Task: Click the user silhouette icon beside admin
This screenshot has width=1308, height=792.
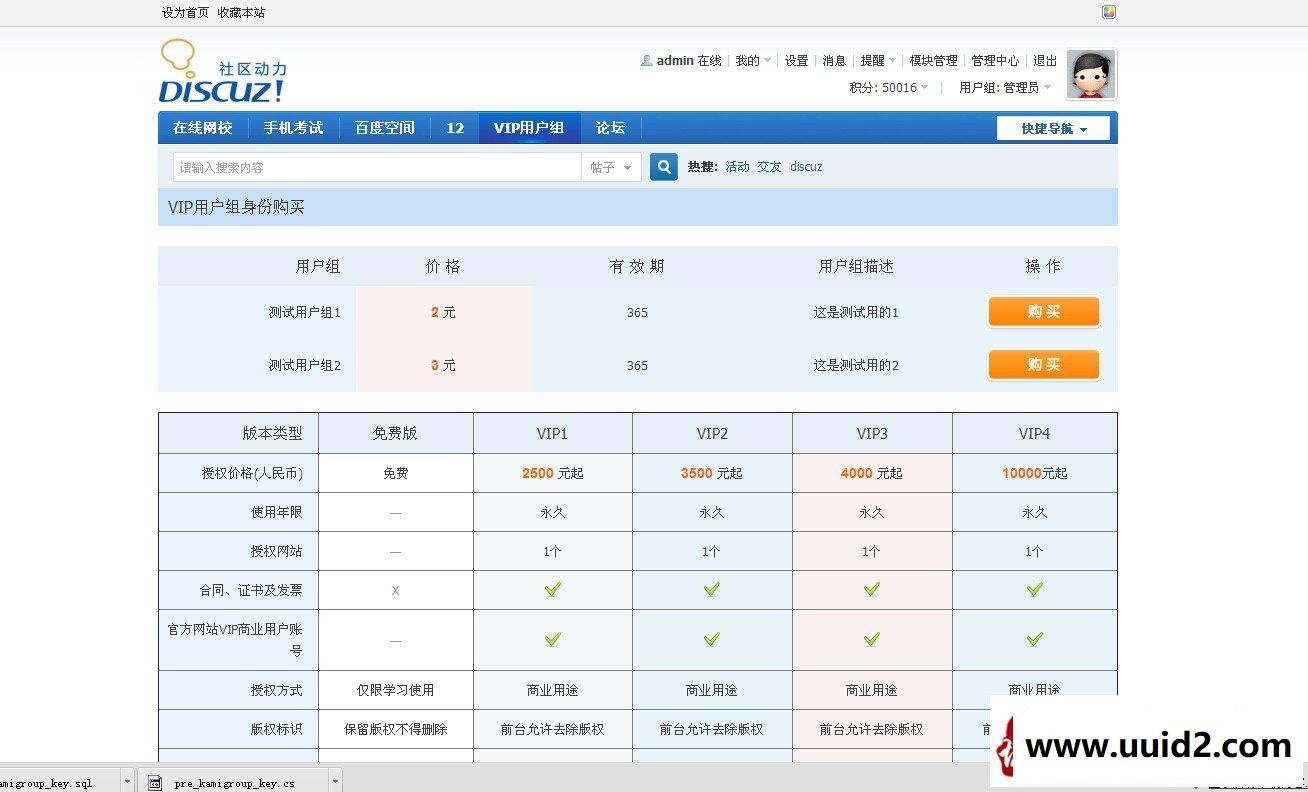Action: 646,60
